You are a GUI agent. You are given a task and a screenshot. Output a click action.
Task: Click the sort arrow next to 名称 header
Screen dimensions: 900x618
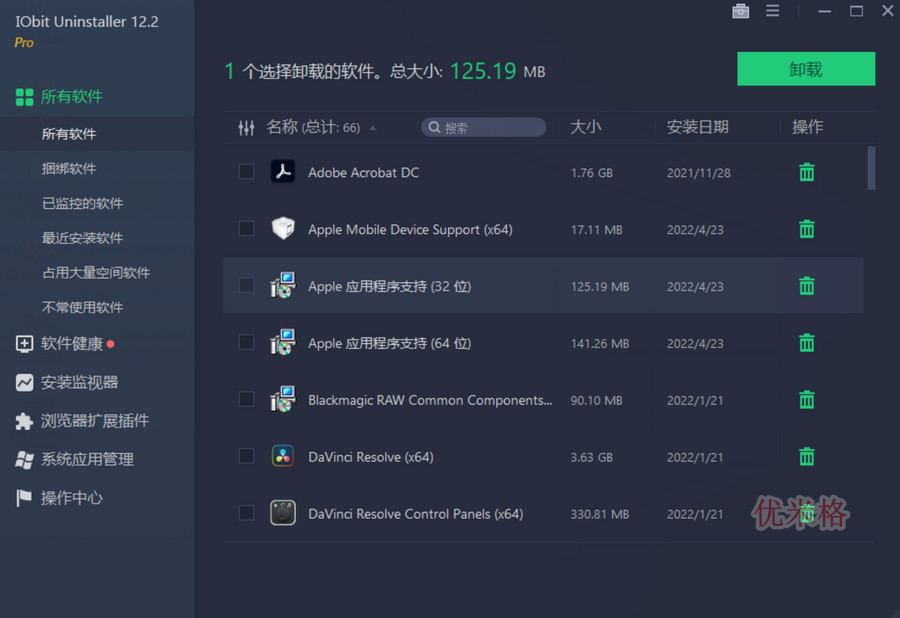point(373,128)
